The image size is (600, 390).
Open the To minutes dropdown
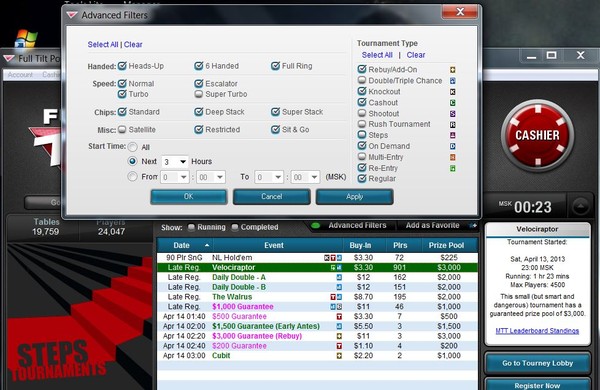click(x=305, y=177)
